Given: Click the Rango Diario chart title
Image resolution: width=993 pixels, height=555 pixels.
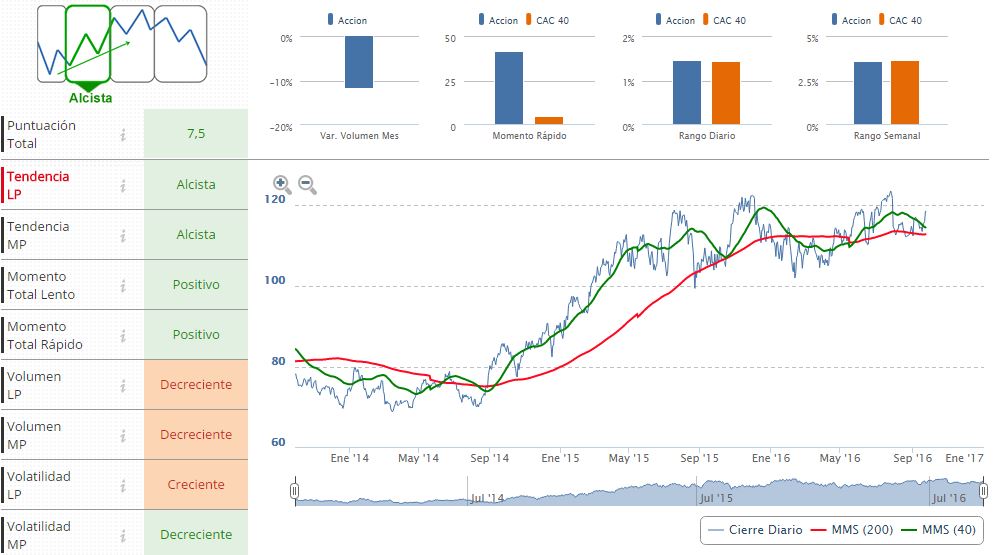Looking at the screenshot, I should pyautogui.click(x=707, y=136).
